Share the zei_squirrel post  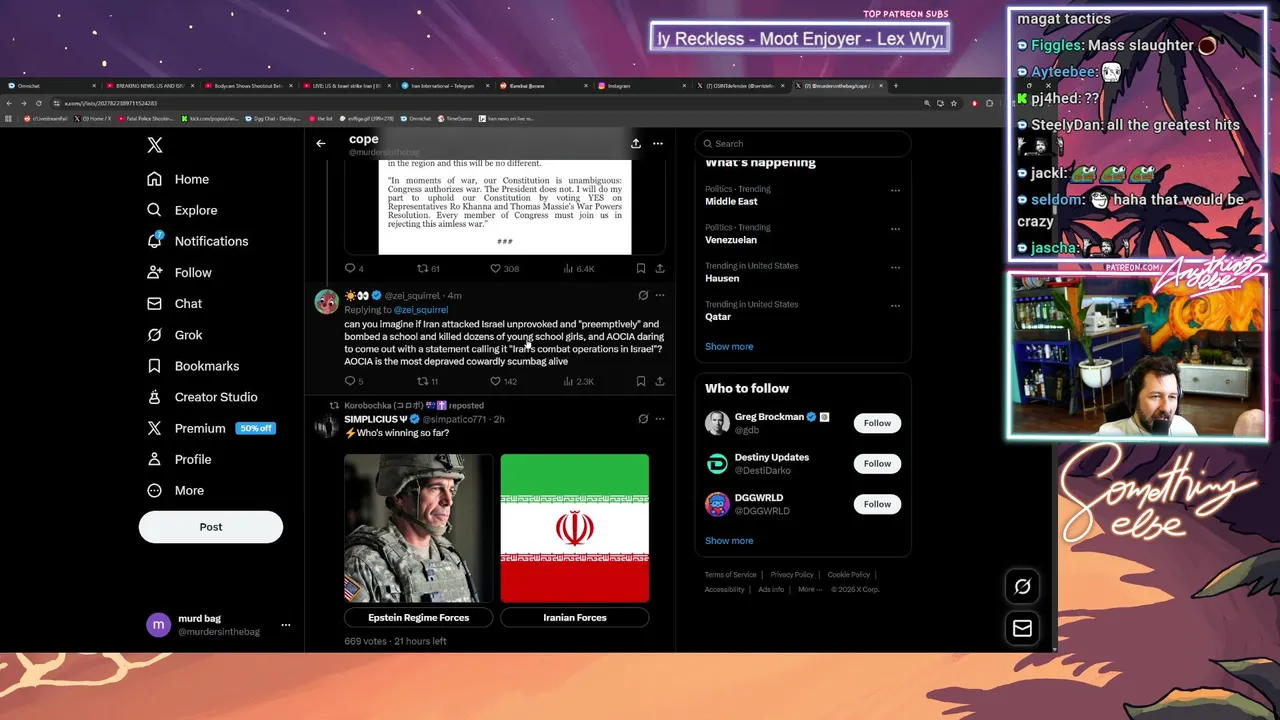point(660,381)
